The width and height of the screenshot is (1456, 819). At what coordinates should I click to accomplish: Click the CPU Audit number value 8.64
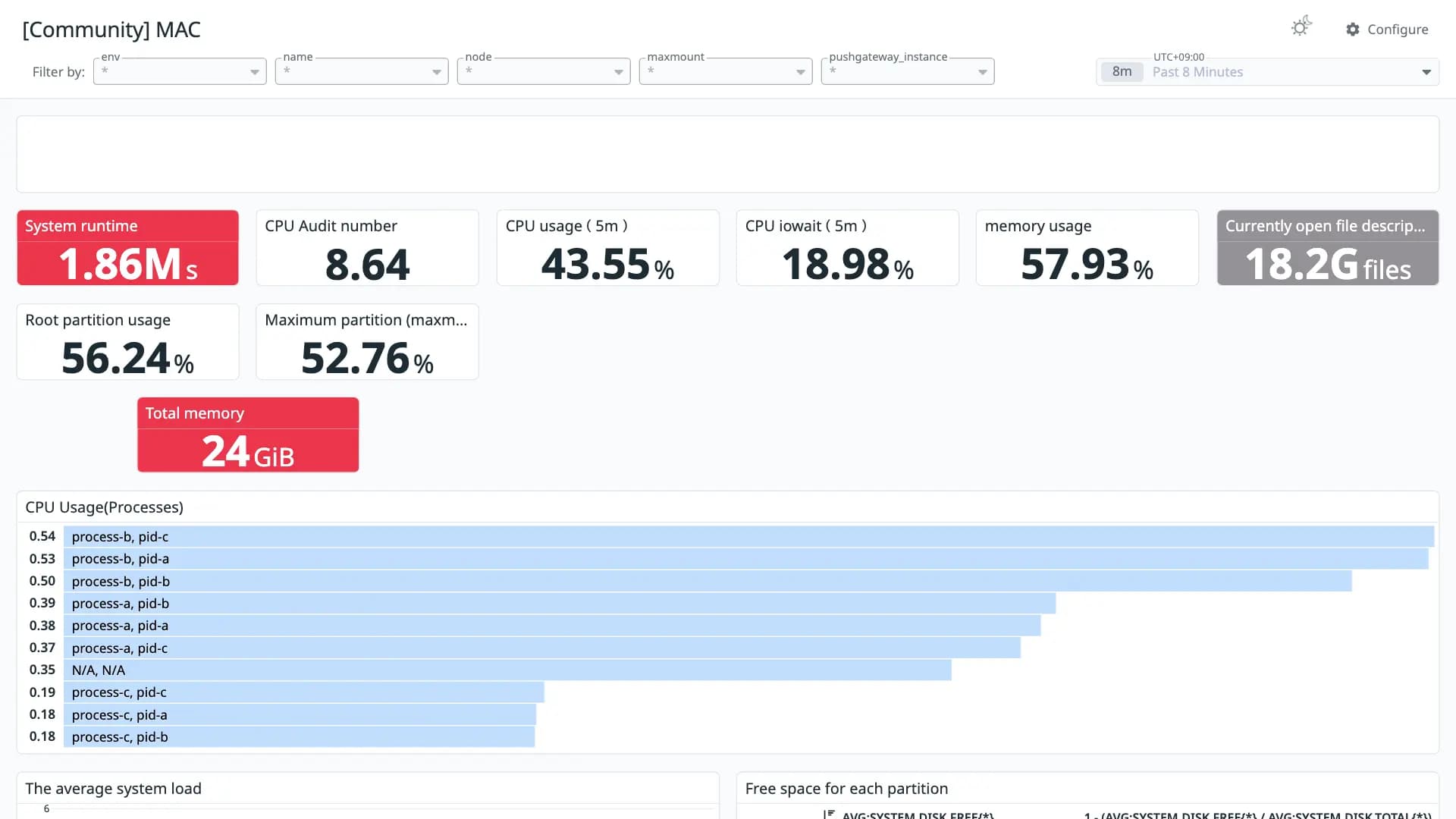pyautogui.click(x=367, y=265)
